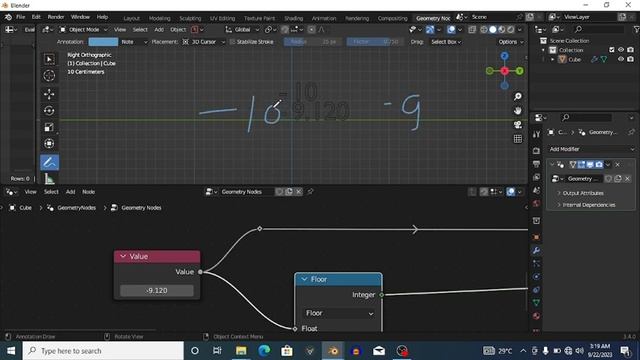
Task: Open the Object Data green triangle tab
Action: (536, 303)
